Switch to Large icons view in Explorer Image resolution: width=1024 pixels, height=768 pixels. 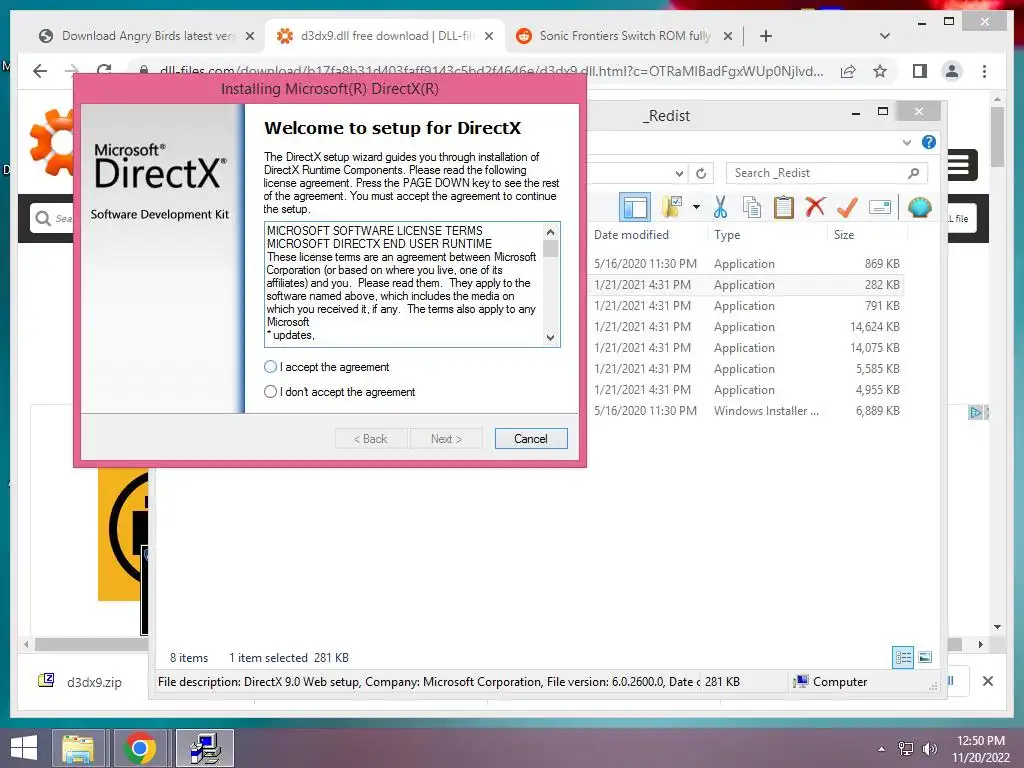click(x=925, y=657)
